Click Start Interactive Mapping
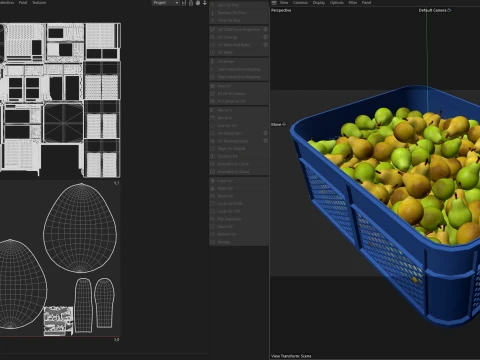This screenshot has width=480, height=360. coord(239,69)
